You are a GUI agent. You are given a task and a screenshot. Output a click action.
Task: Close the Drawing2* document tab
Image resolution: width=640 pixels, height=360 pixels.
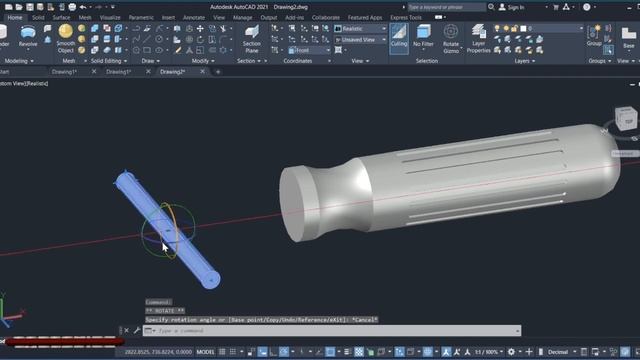(x=202, y=71)
